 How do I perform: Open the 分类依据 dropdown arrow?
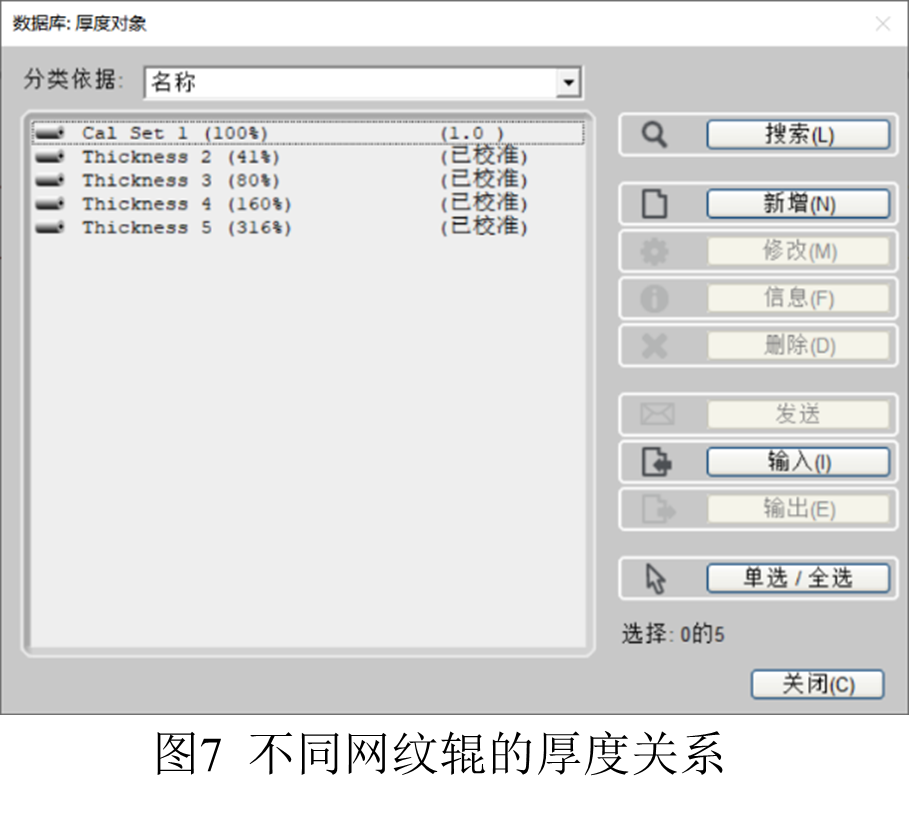click(568, 82)
